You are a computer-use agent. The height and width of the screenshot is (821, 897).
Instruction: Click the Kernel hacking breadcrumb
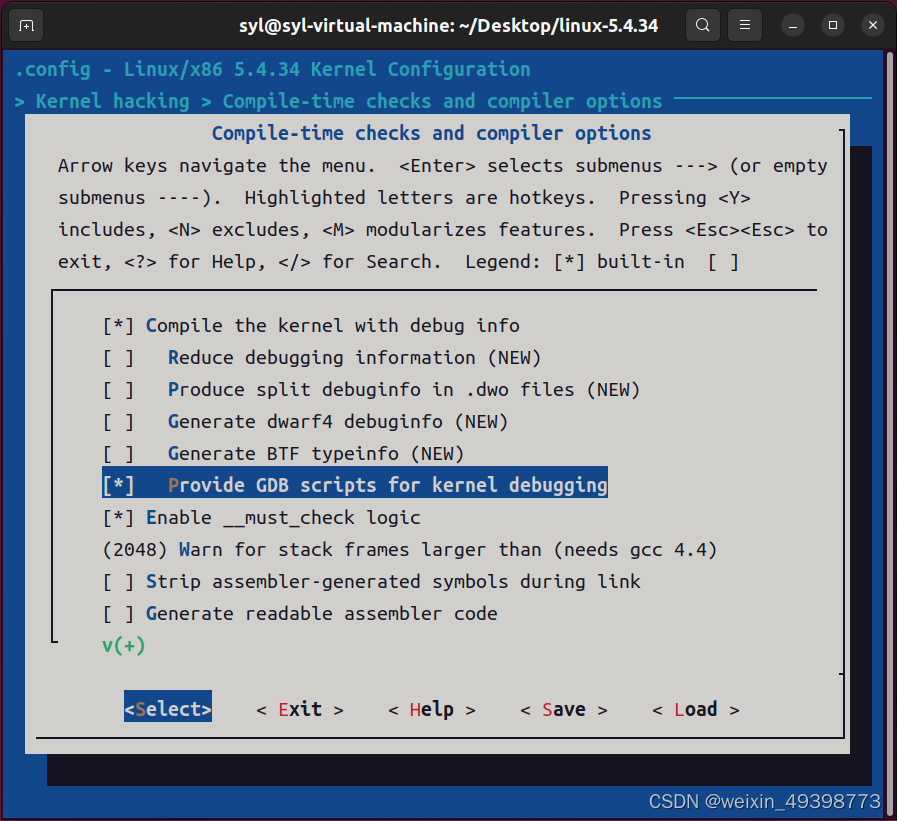pos(112,101)
